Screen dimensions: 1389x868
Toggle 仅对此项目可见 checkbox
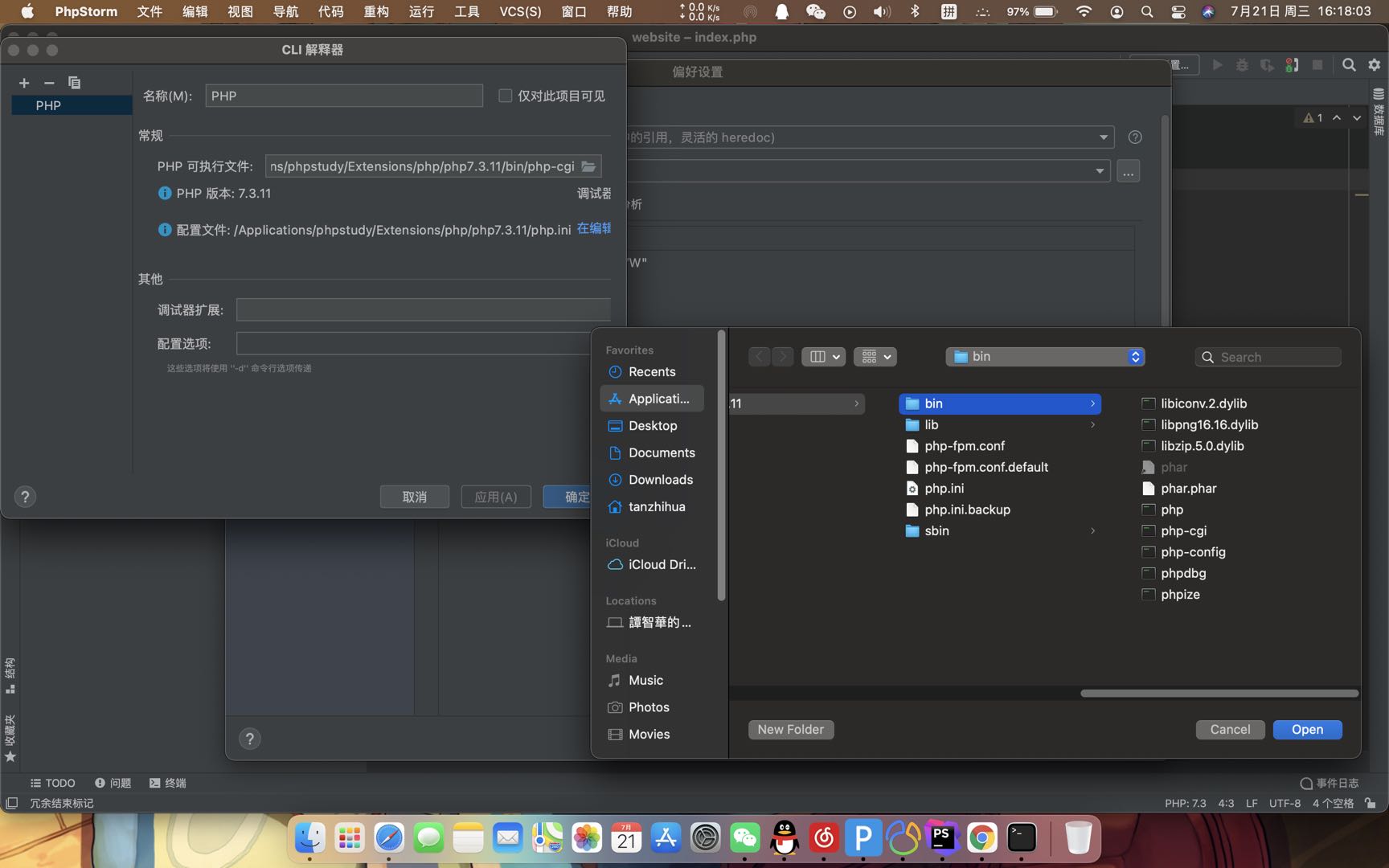pyautogui.click(x=506, y=96)
